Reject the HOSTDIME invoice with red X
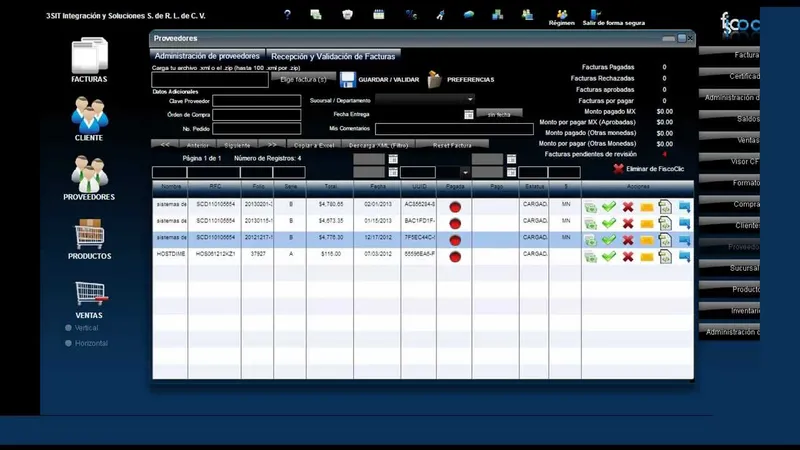This screenshot has height=450, width=800. click(628, 256)
